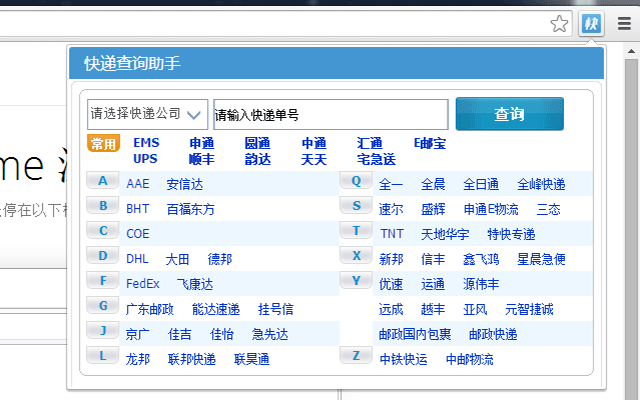The height and width of the screenshot is (400, 640).
Task: Click the letter Q index button
Action: pyautogui.click(x=356, y=180)
